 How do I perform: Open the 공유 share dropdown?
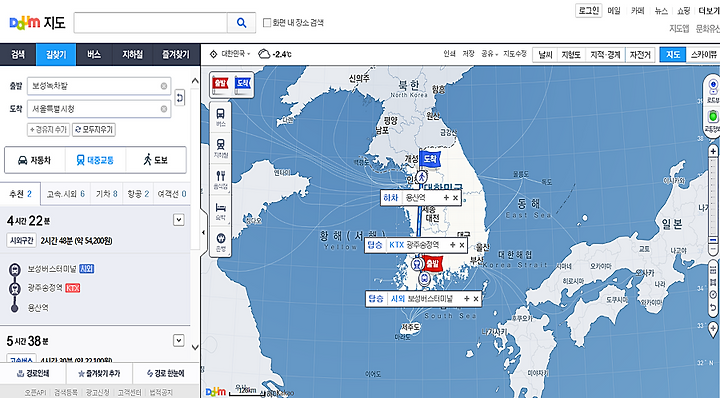pos(489,54)
